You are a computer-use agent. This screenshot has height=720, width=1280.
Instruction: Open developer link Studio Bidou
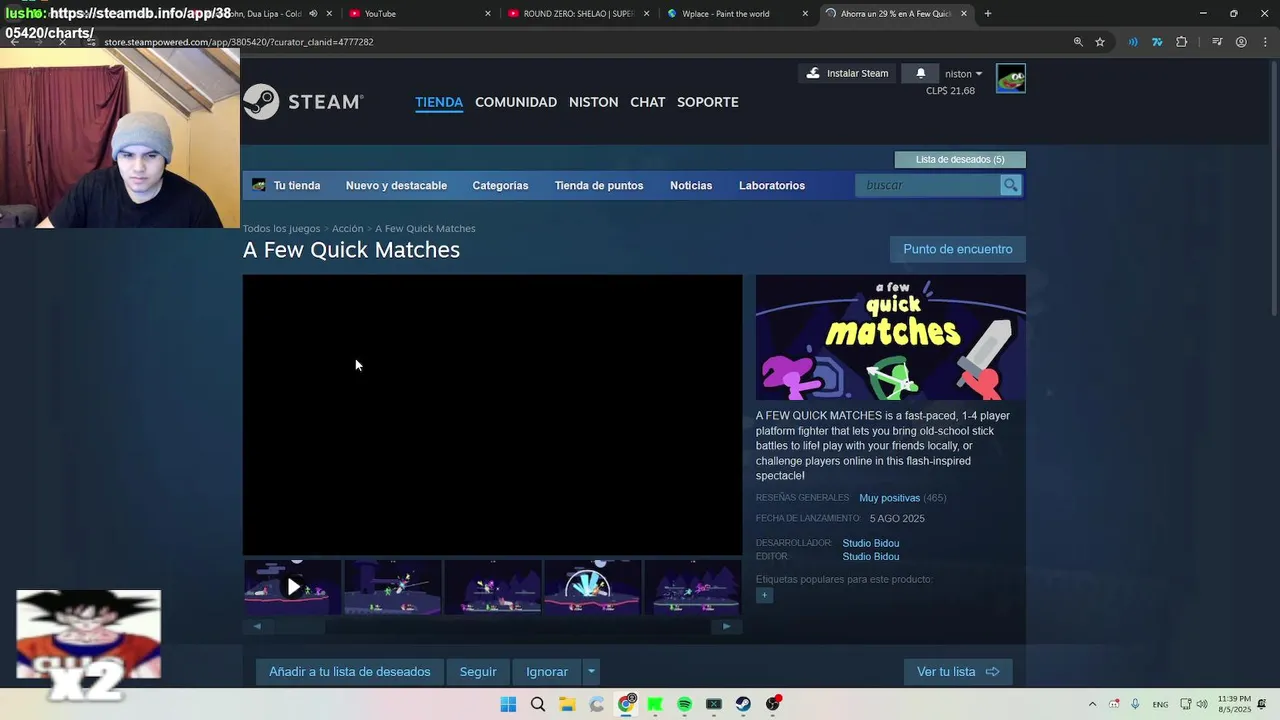pyautogui.click(x=870, y=543)
